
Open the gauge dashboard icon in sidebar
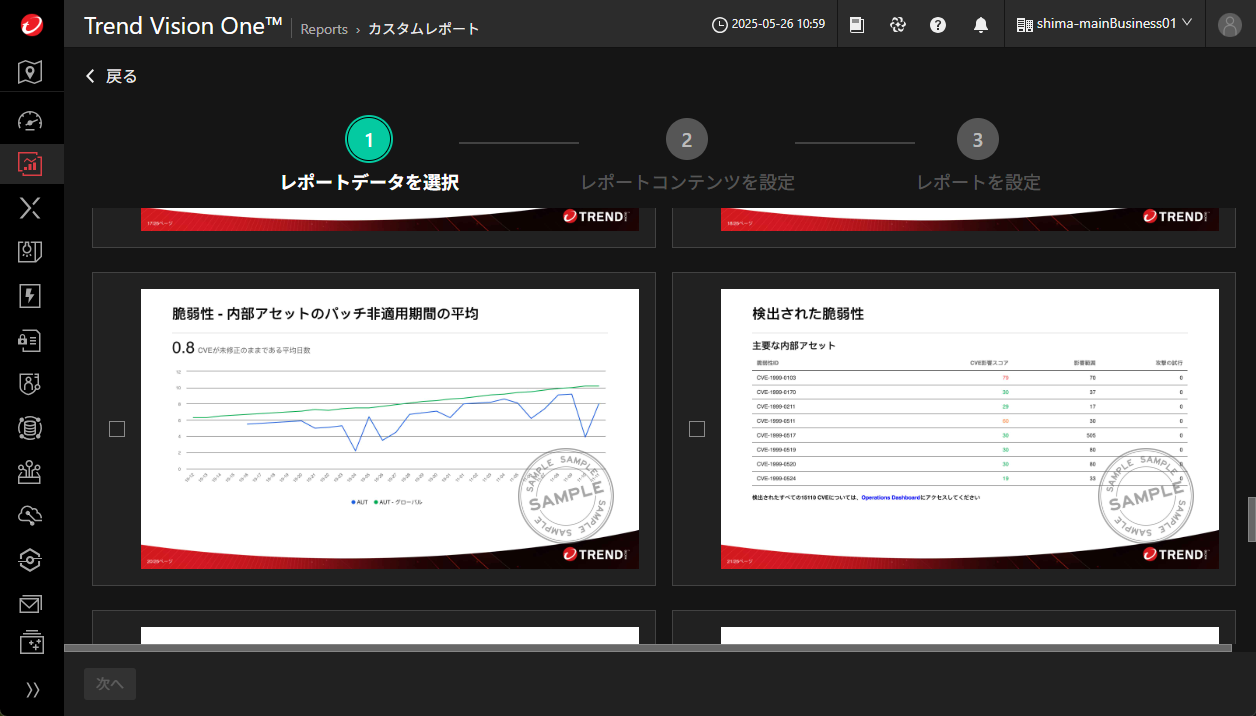tap(31, 121)
